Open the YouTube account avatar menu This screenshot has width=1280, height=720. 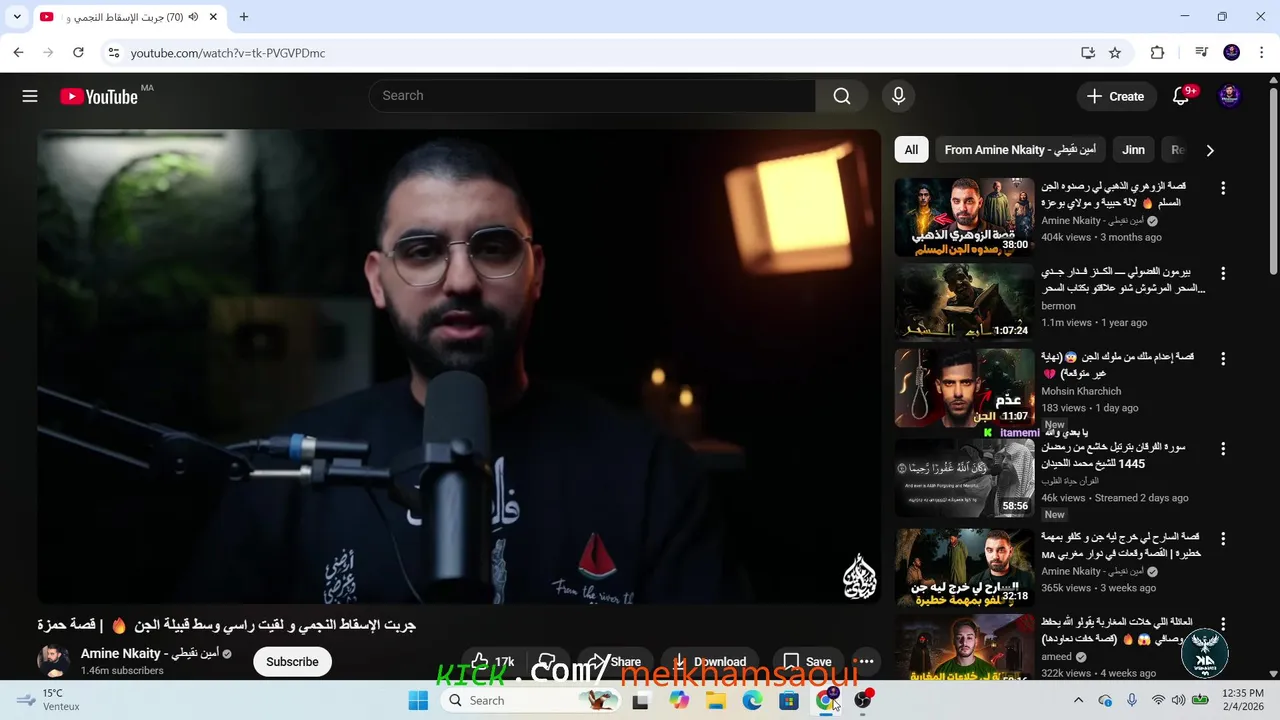(x=1230, y=96)
